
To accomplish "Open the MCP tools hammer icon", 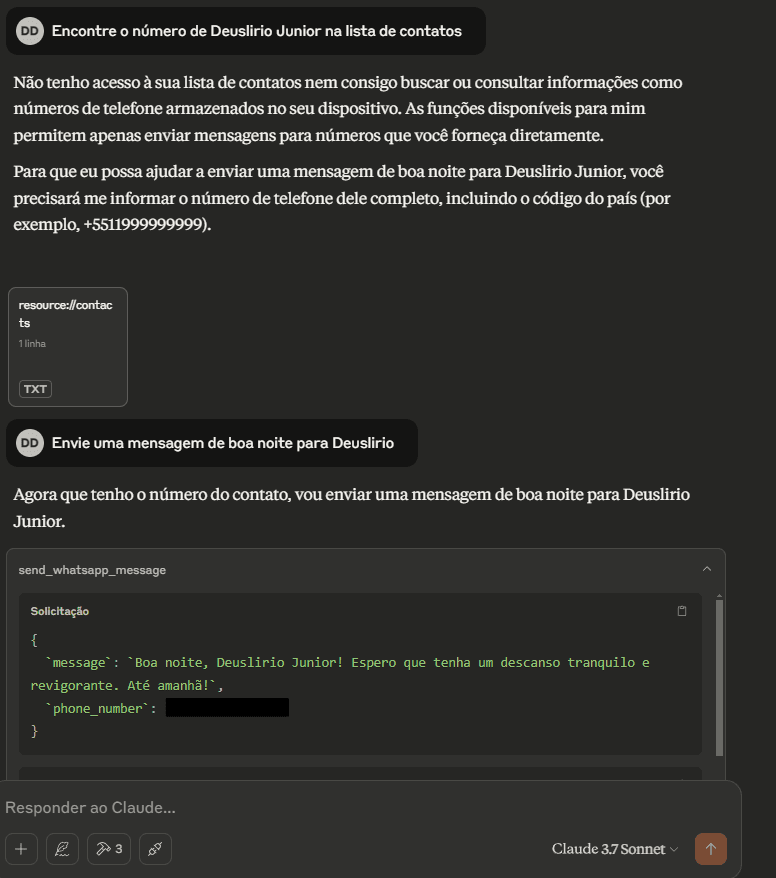I will (109, 849).
